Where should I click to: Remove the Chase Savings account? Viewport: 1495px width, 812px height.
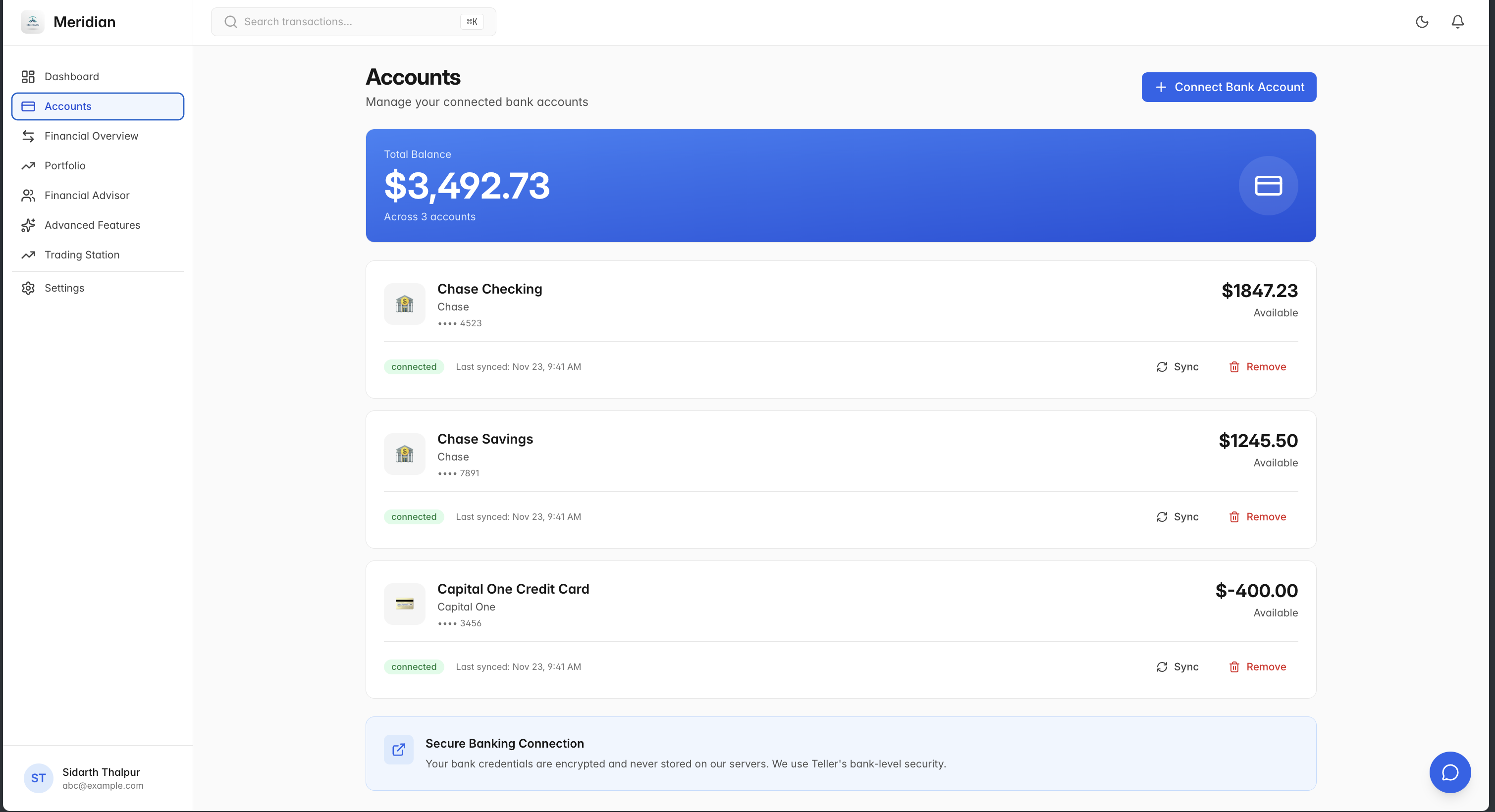pos(1257,517)
